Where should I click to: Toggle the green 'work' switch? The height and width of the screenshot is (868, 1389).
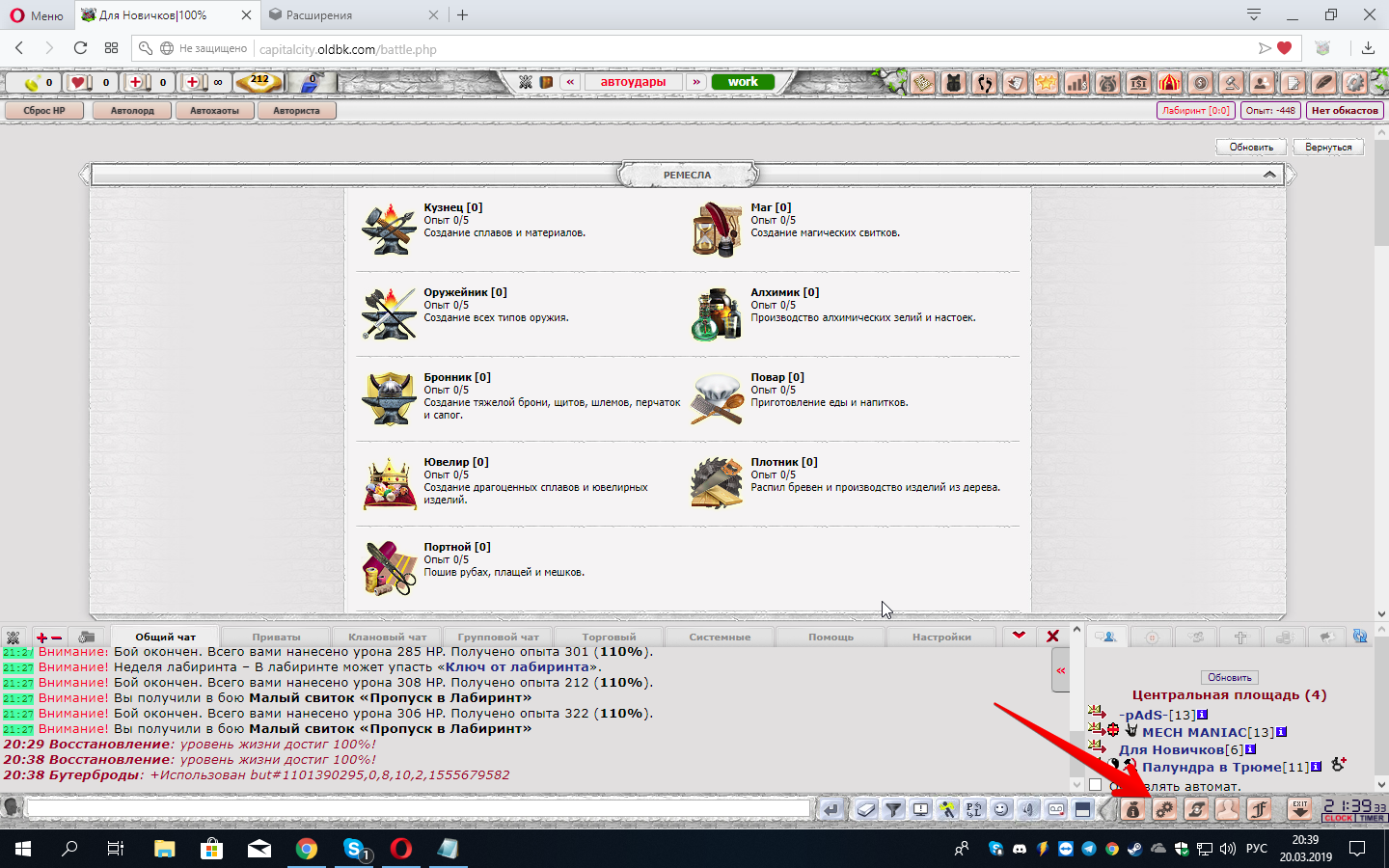pyautogui.click(x=743, y=82)
